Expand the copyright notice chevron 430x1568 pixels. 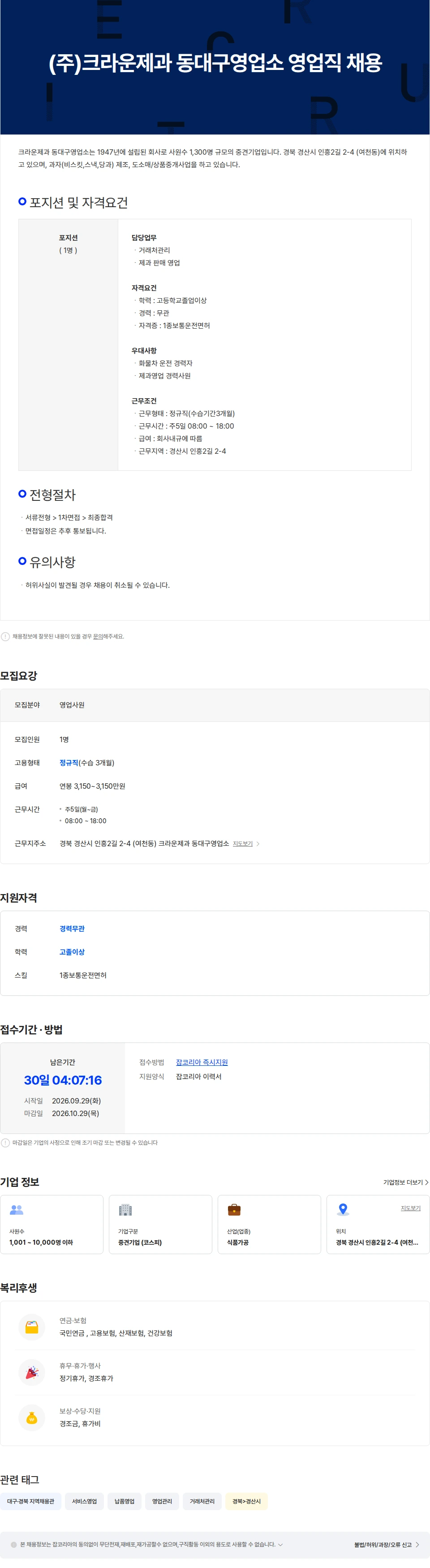pyautogui.click(x=280, y=1545)
